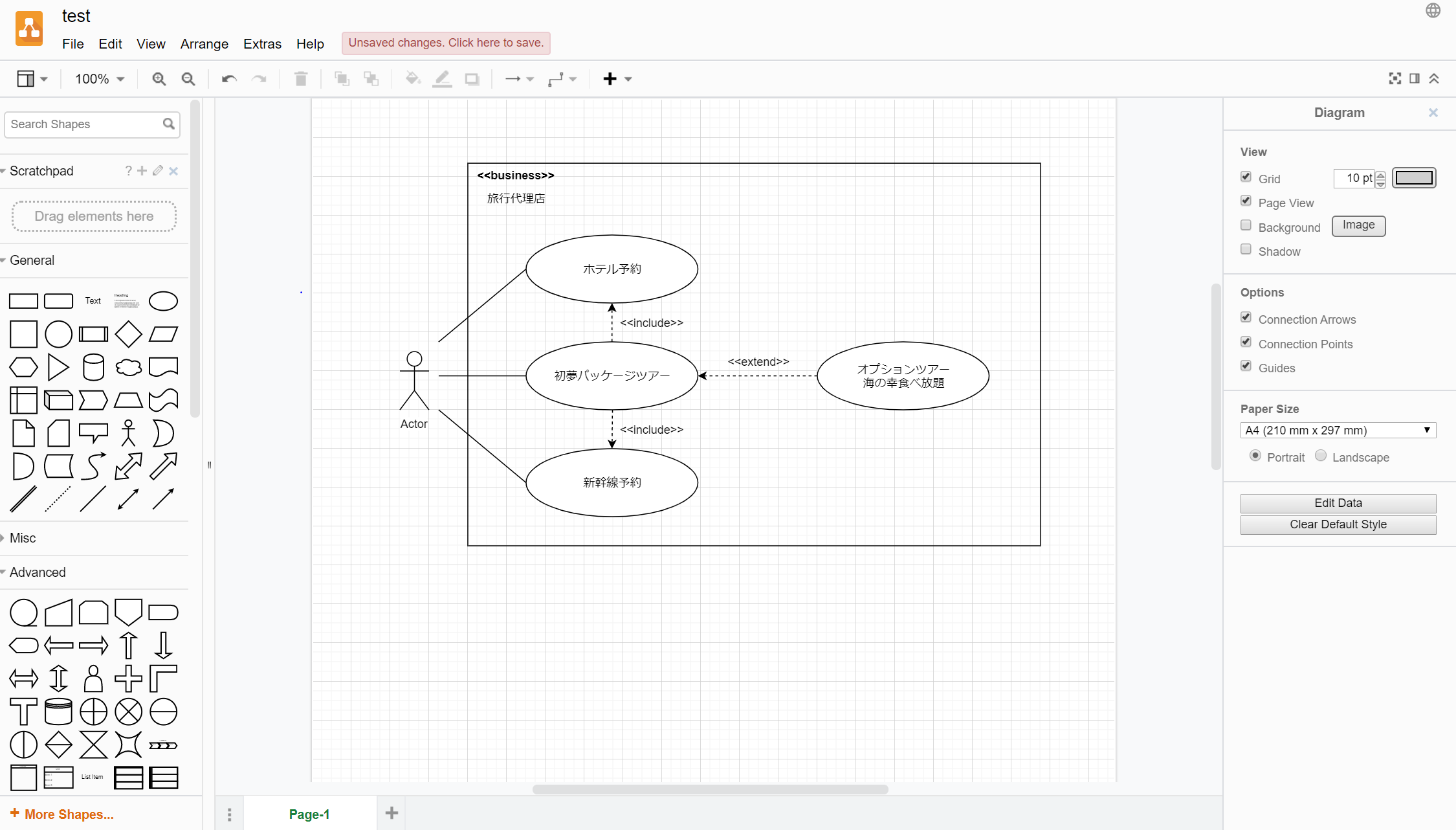
Task: Uncheck the Grid checkbox
Action: (1246, 177)
